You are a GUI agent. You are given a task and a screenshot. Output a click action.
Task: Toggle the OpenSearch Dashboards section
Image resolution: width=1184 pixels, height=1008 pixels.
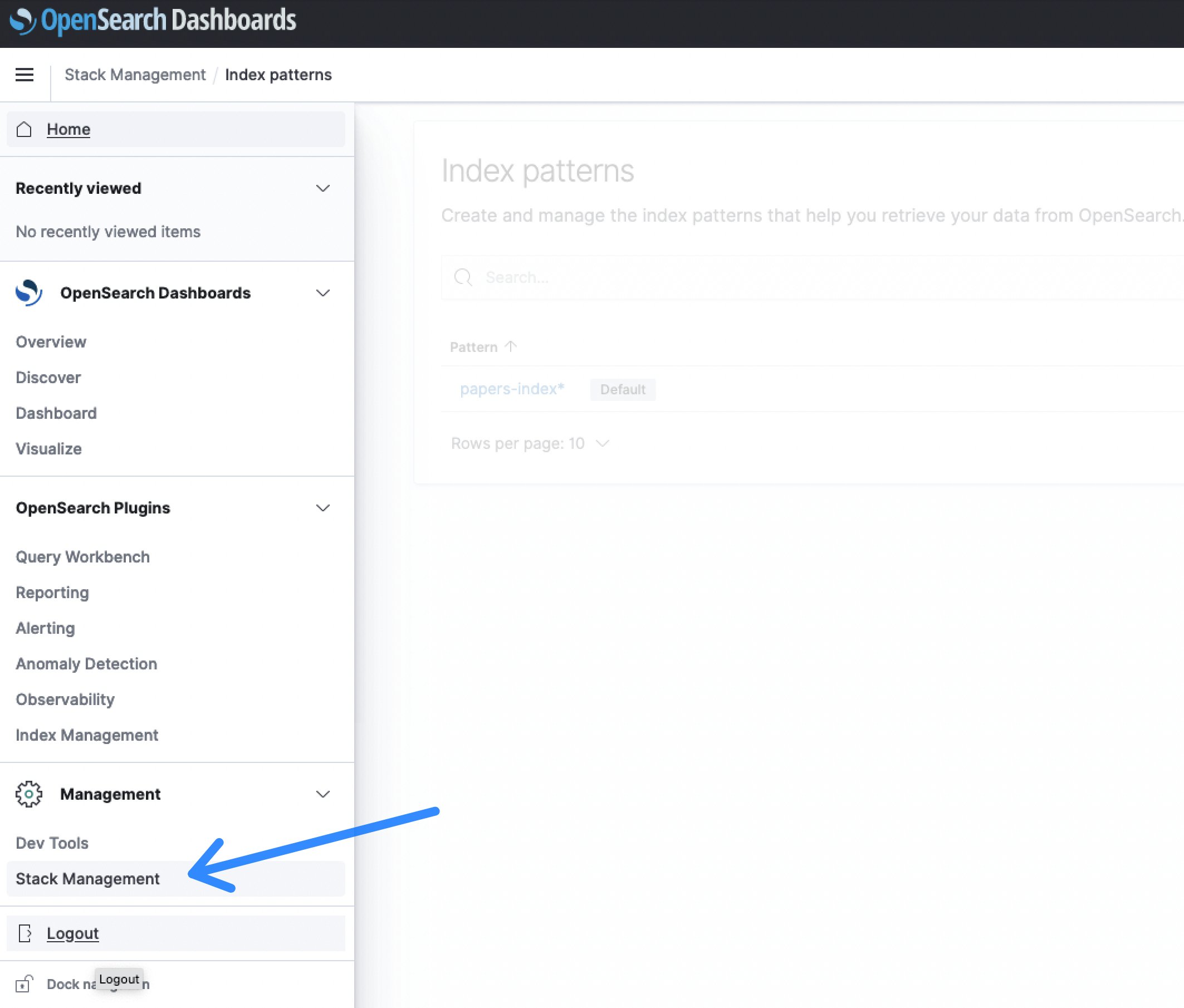point(322,293)
